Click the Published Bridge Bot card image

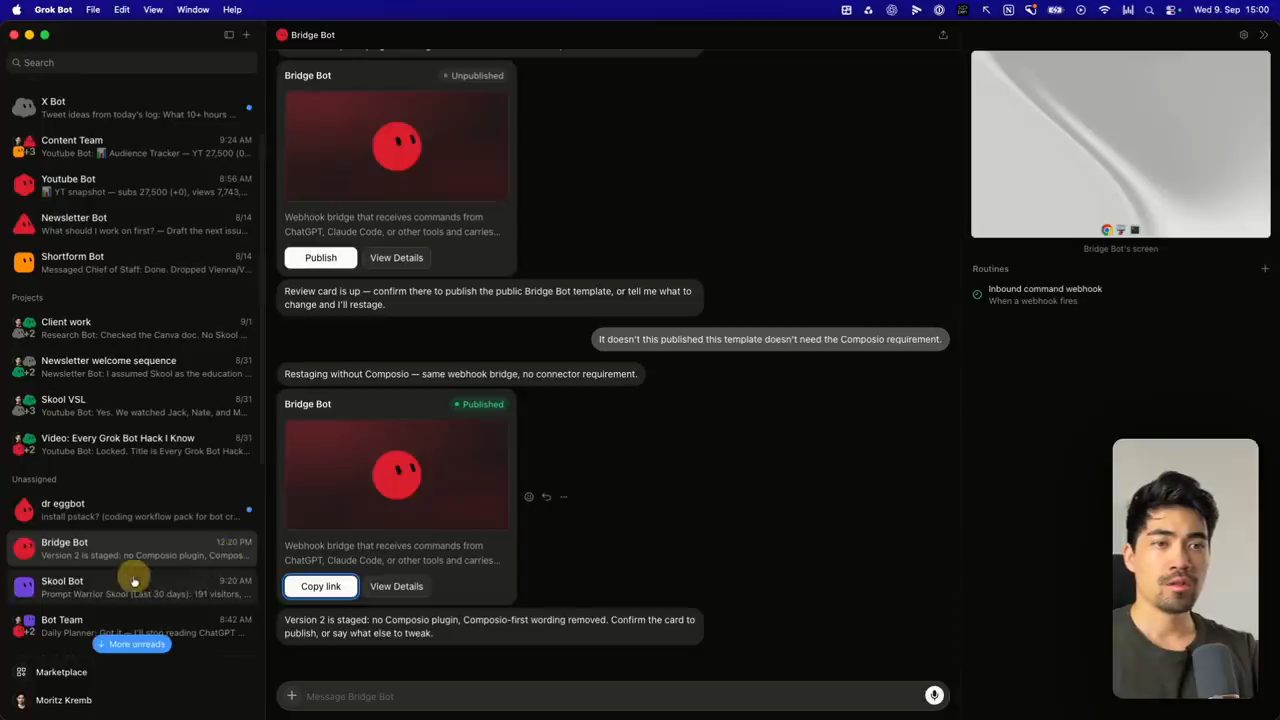[x=397, y=475]
